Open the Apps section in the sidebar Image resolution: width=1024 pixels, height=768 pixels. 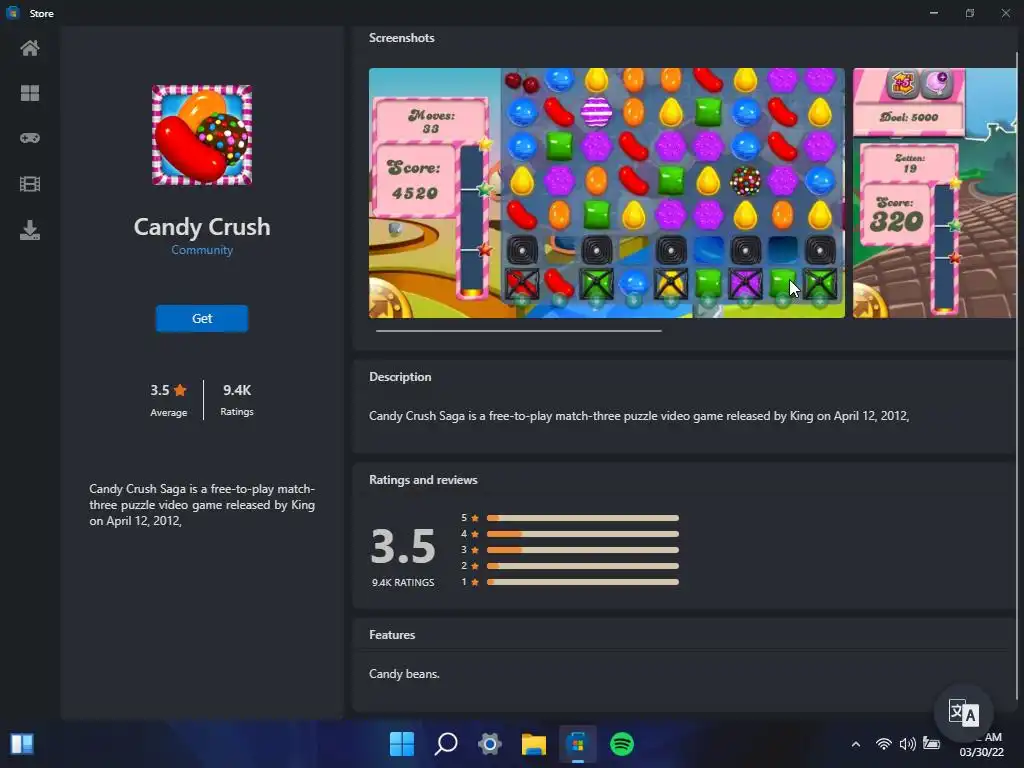(x=29, y=93)
